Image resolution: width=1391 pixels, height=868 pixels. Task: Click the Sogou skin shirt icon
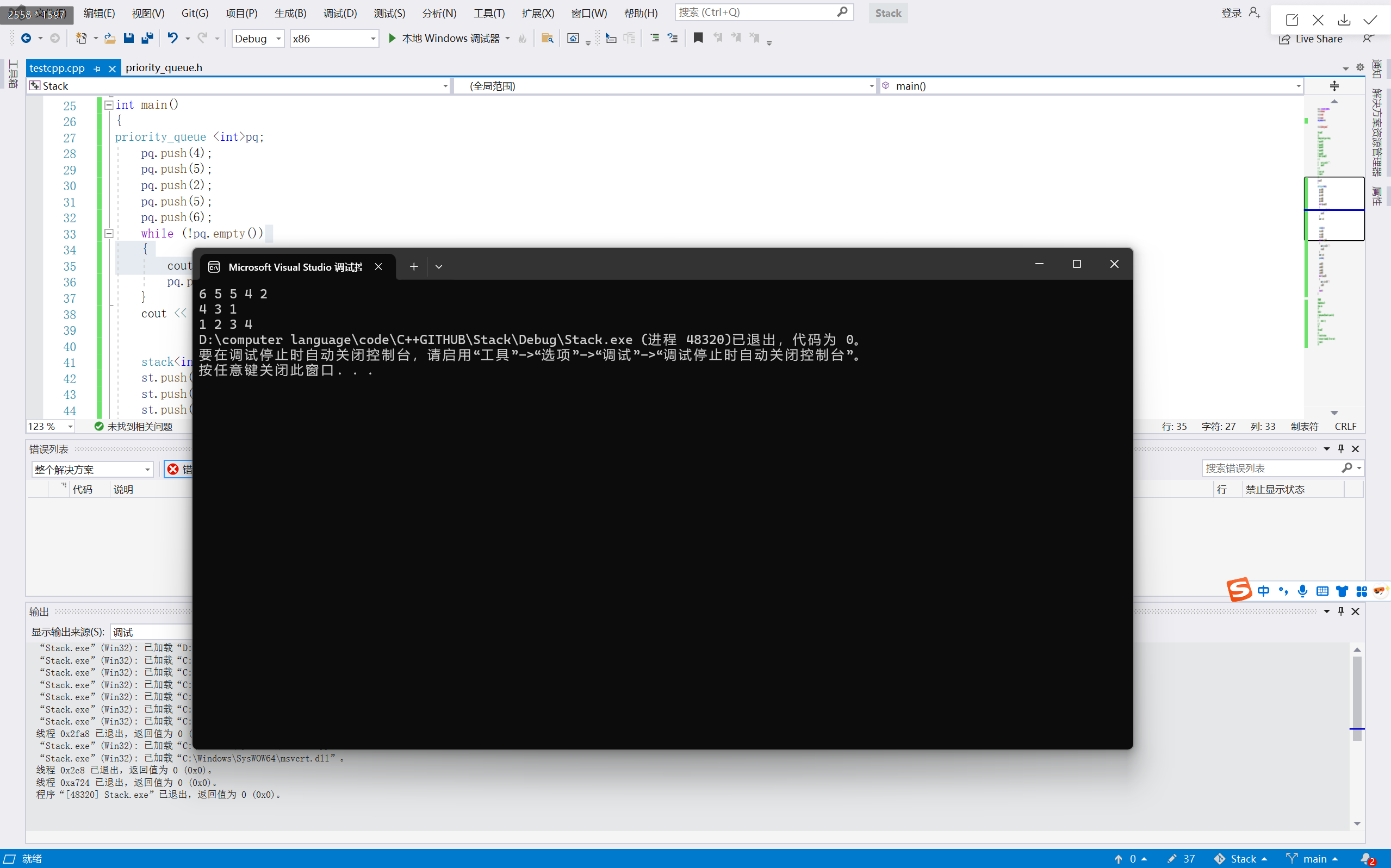(x=1342, y=591)
